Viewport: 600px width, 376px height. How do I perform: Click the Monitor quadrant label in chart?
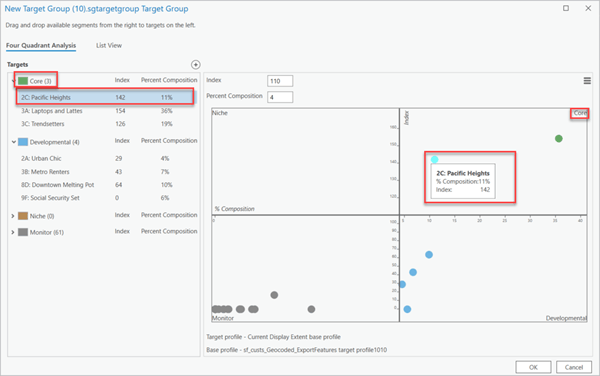(223, 318)
